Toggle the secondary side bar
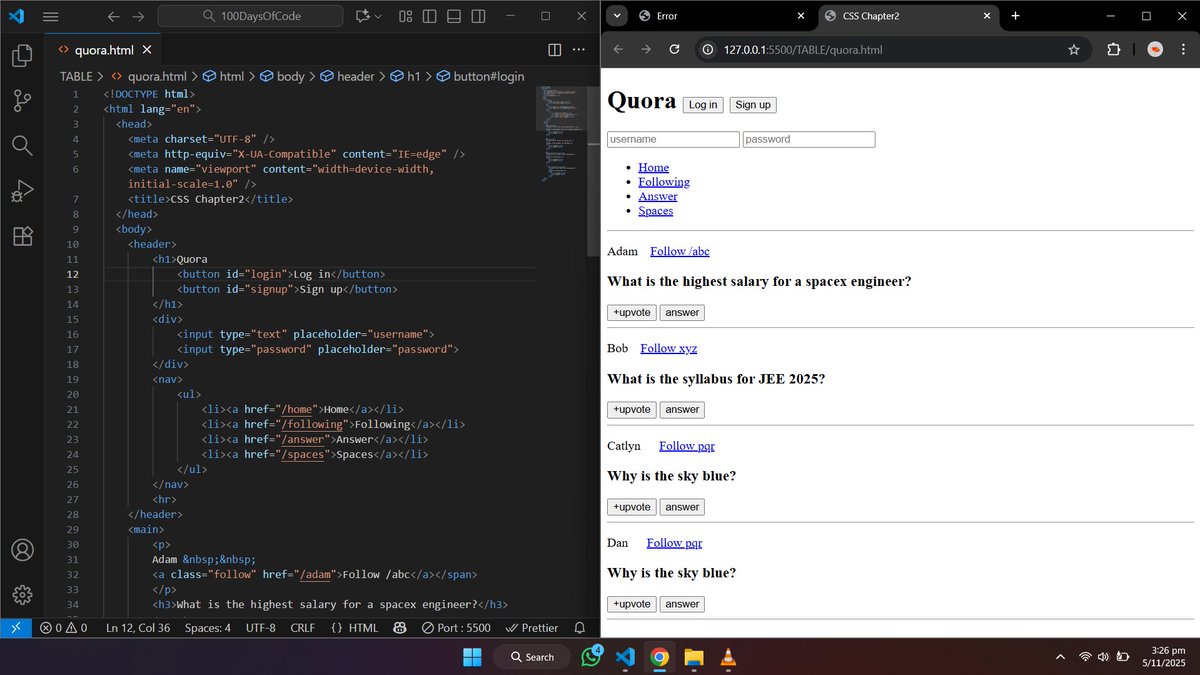The image size is (1200, 675). [477, 16]
